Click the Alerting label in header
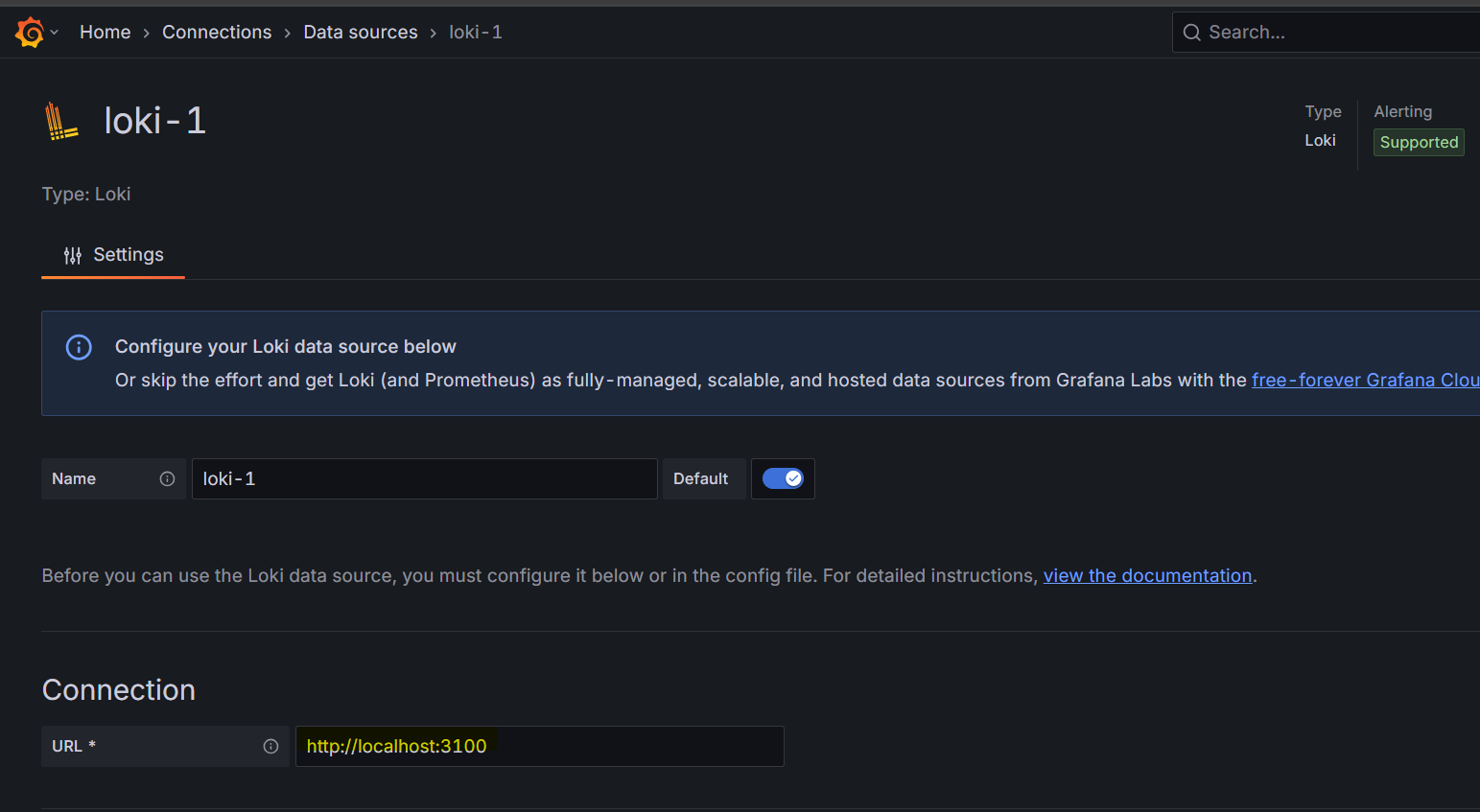The image size is (1480, 812). [x=1403, y=112]
